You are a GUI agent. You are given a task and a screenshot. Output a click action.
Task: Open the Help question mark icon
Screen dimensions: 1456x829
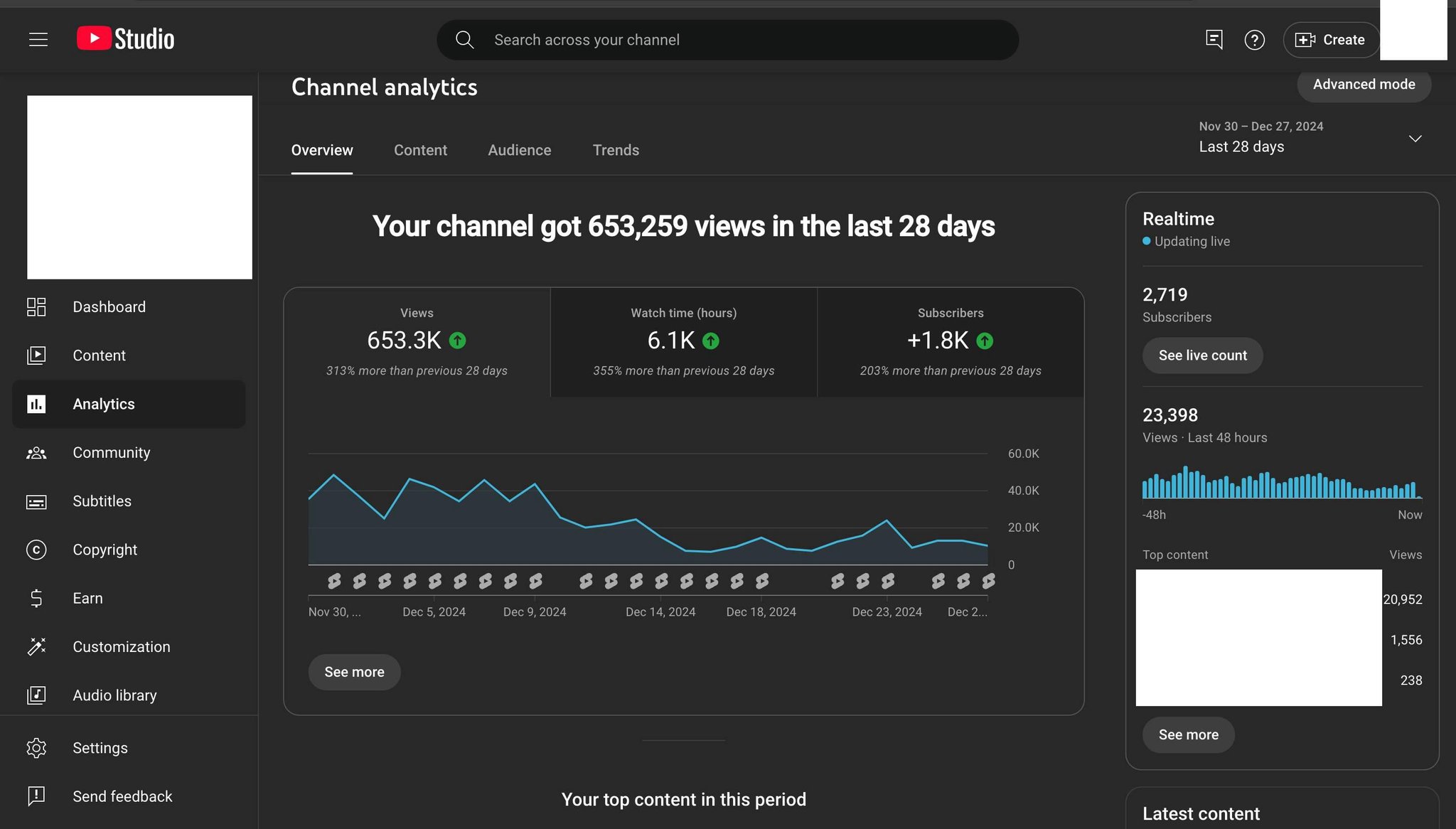(x=1255, y=40)
